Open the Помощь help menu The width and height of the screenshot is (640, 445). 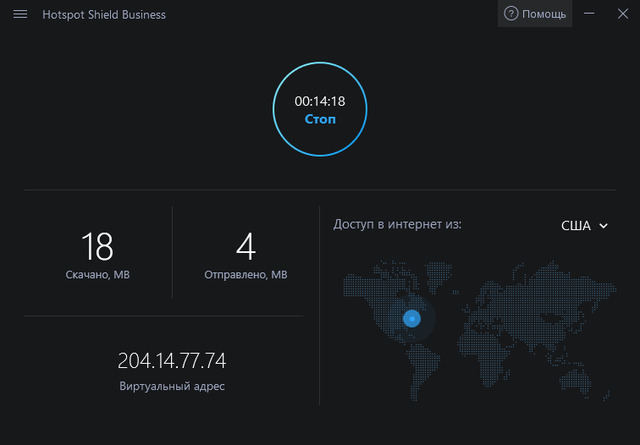pos(545,14)
